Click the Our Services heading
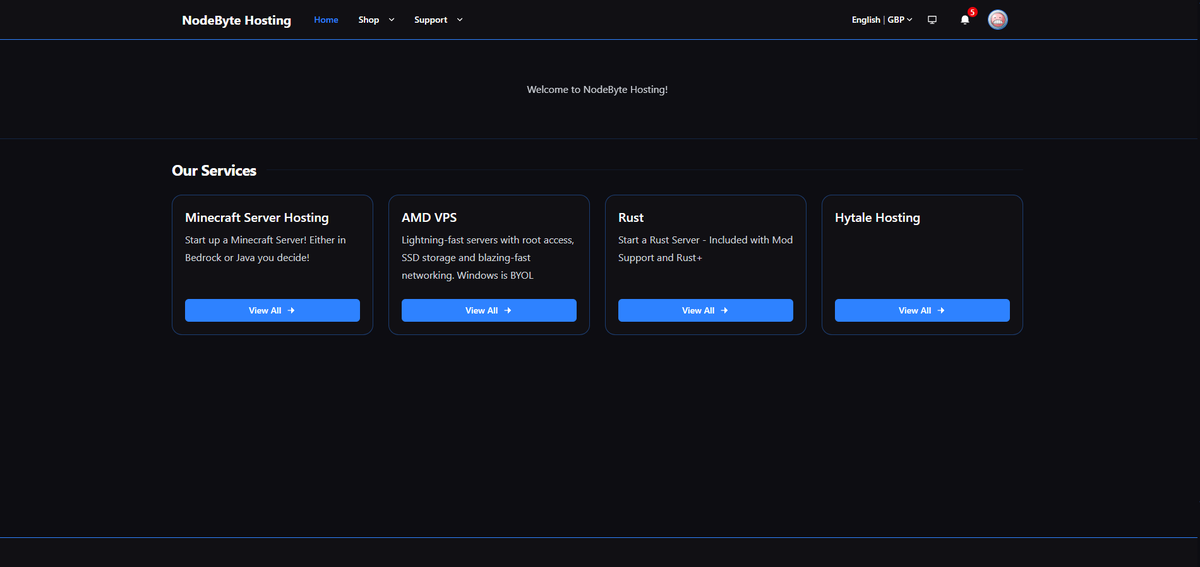 pos(214,171)
